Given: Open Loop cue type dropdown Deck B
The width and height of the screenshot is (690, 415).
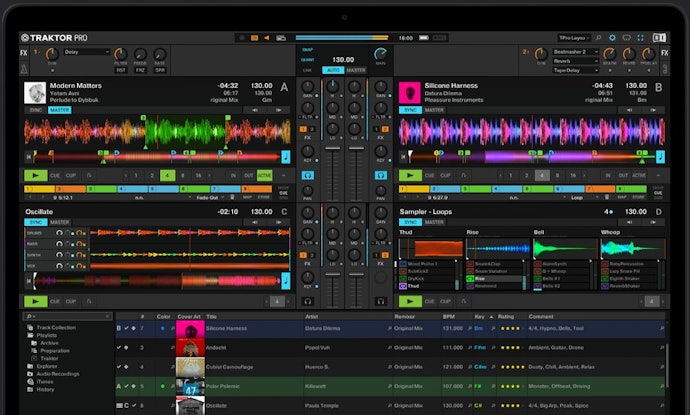Looking at the screenshot, I should click(582, 198).
